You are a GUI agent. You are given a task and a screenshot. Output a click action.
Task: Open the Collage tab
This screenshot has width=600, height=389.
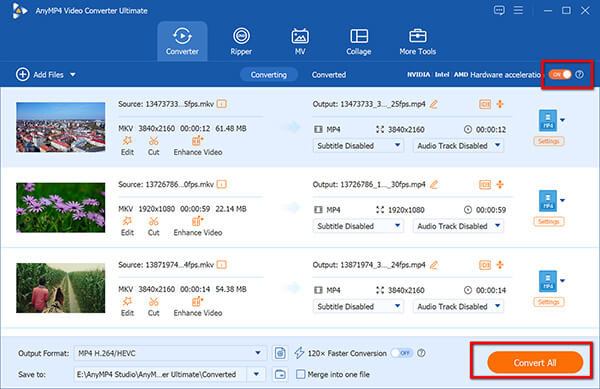tap(359, 41)
